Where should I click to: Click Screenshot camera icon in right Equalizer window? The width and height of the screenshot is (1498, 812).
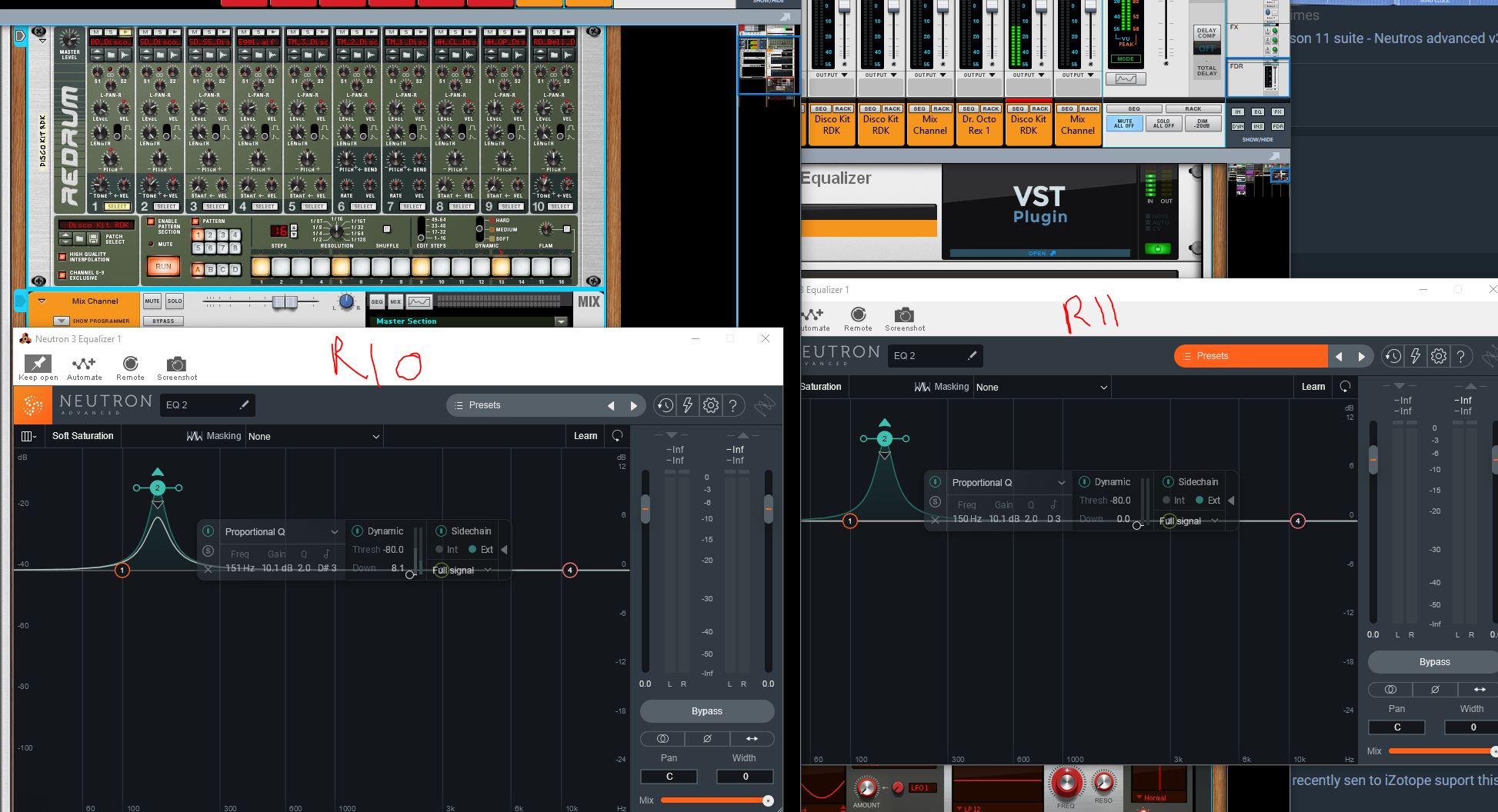904,314
